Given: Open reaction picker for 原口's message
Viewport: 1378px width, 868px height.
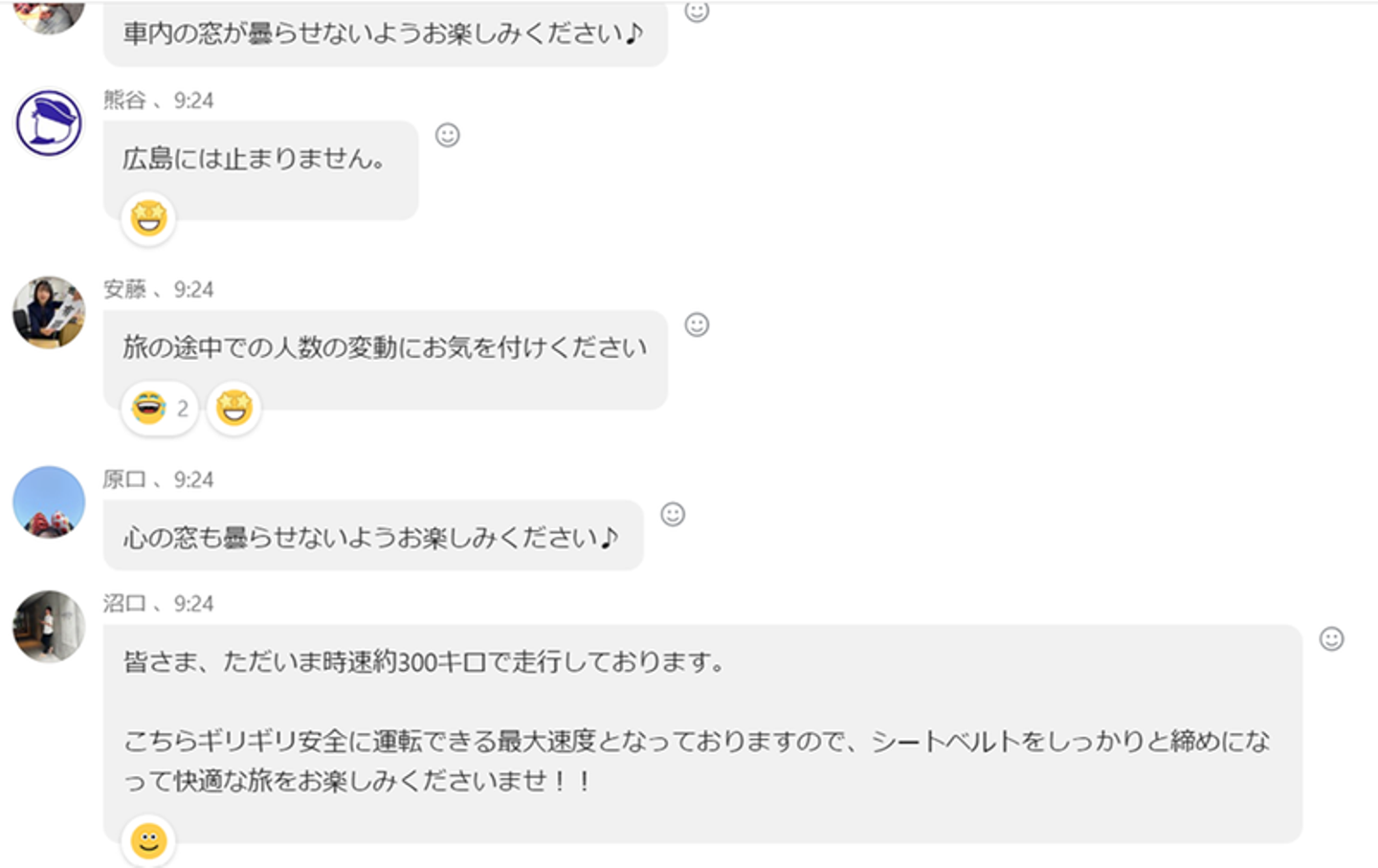Looking at the screenshot, I should [673, 514].
